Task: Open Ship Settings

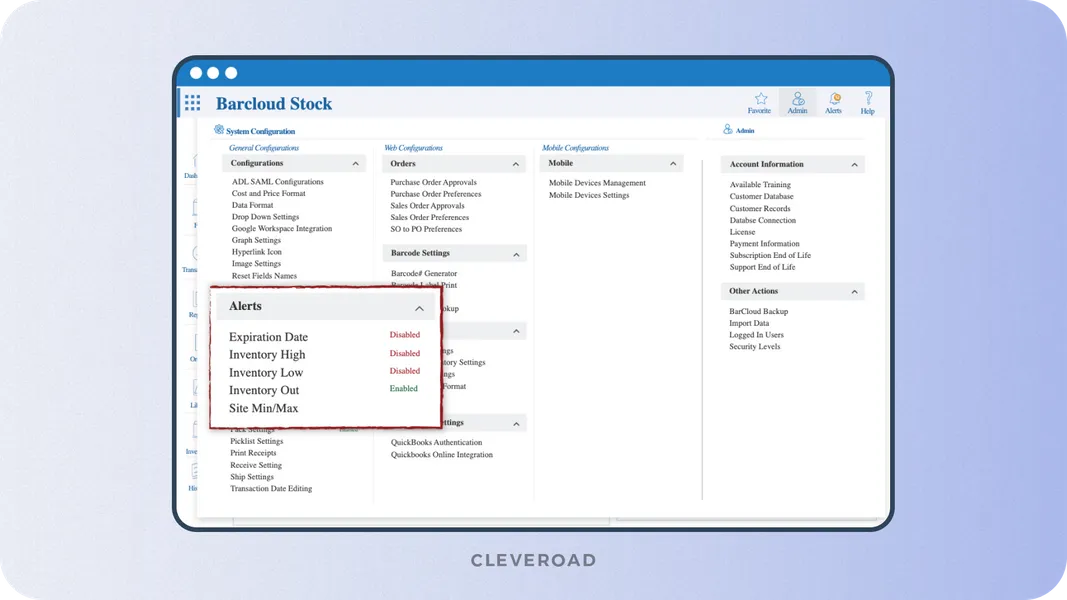Action: pos(252,477)
